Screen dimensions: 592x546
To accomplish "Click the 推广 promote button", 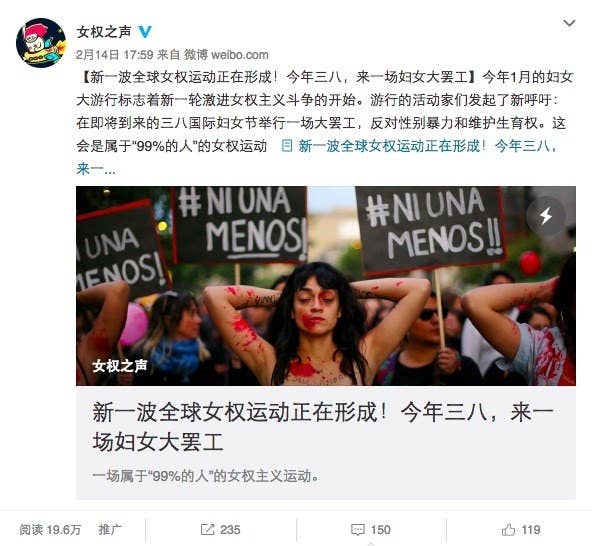I will point(110,529).
